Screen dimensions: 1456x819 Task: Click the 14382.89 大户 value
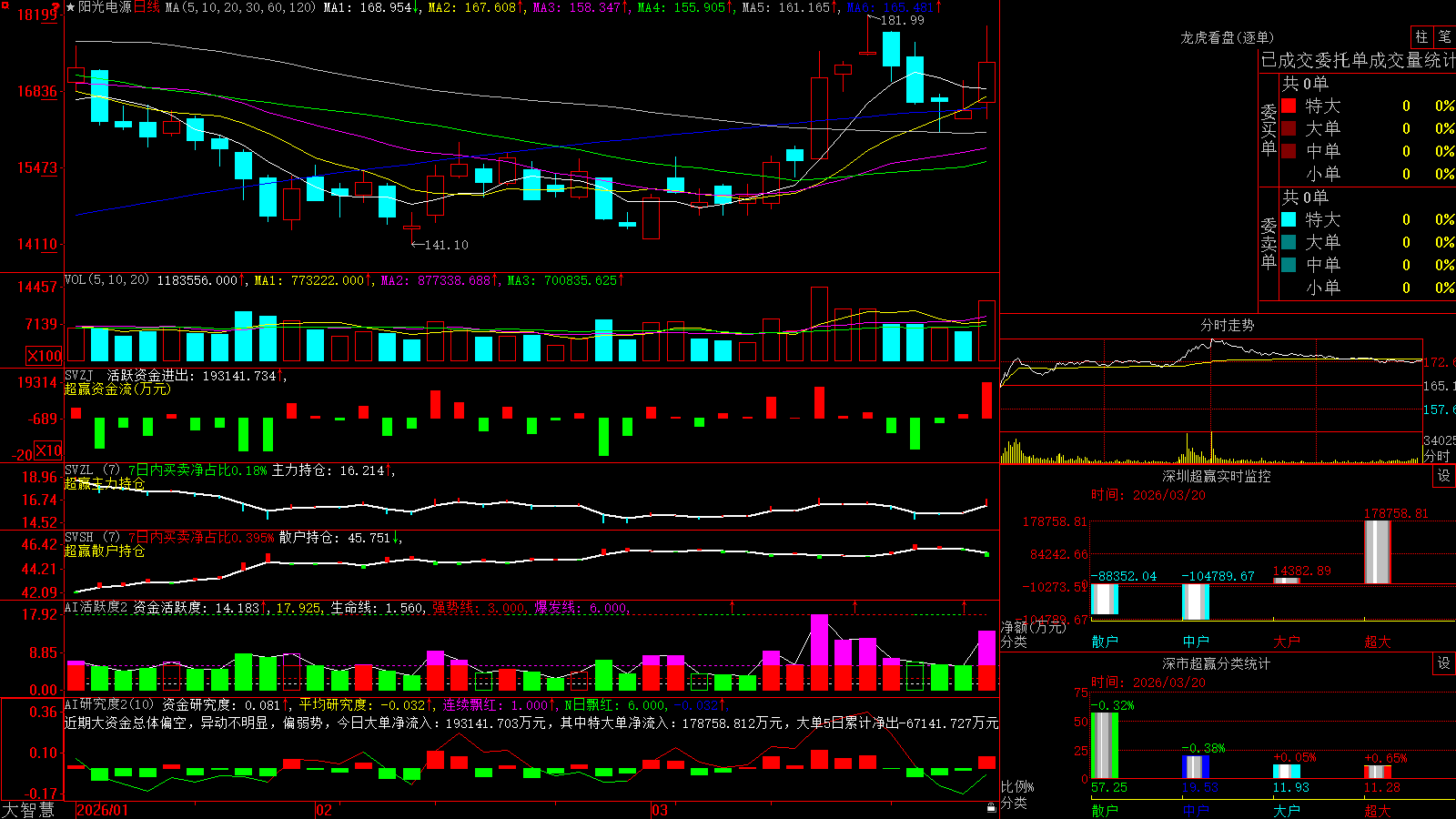coord(1301,571)
